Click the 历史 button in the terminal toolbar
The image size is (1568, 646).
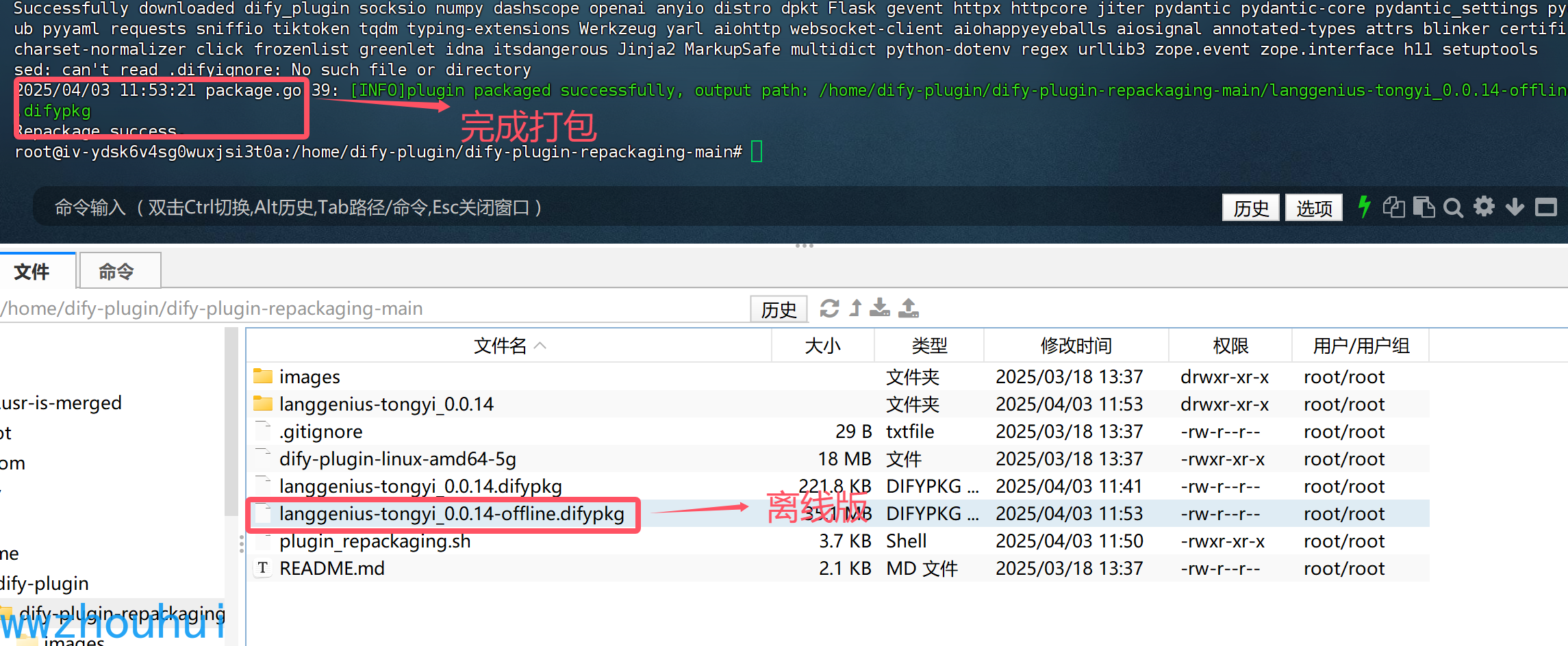tap(1250, 207)
